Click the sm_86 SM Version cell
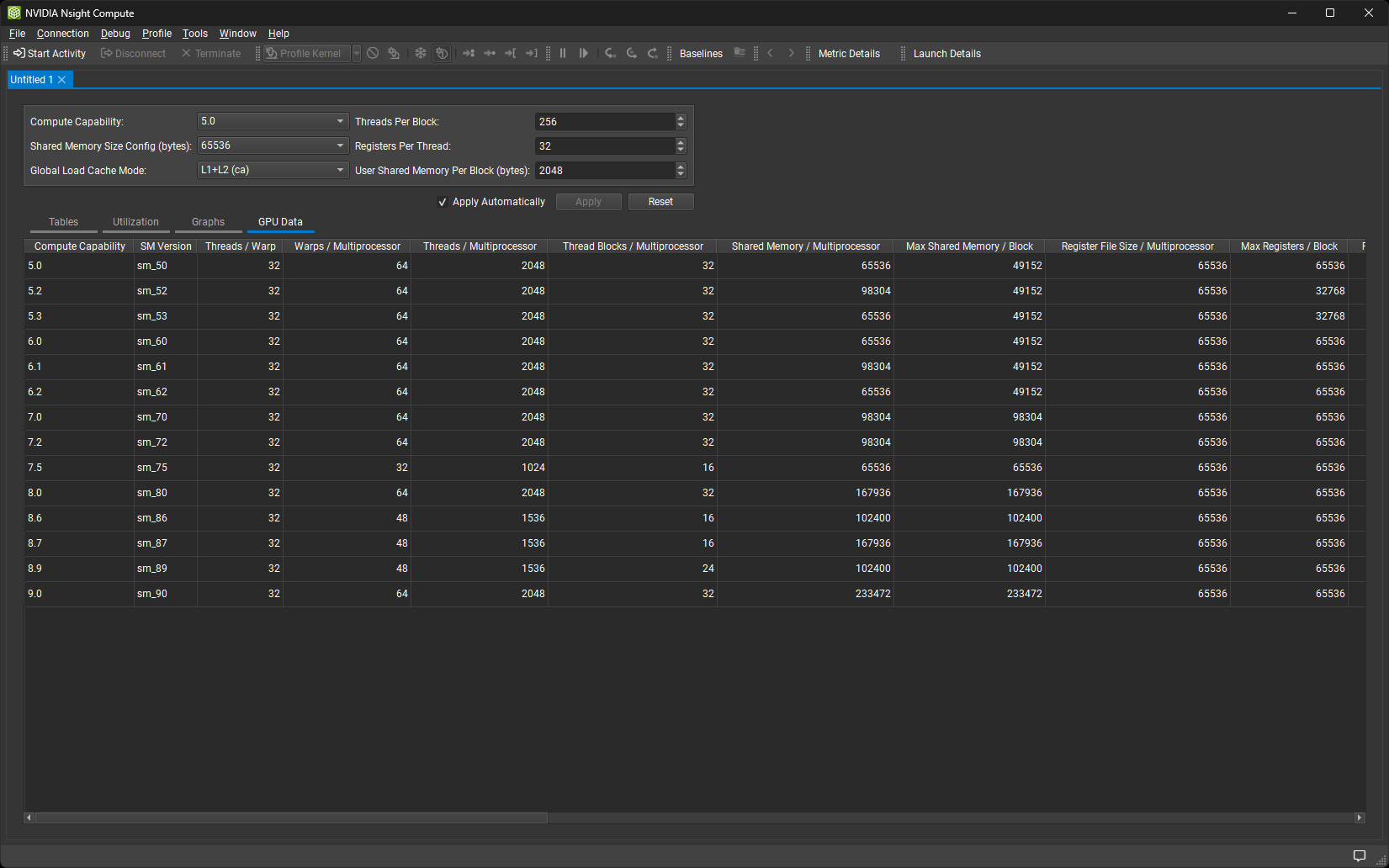This screenshot has width=1389, height=868. [x=166, y=518]
